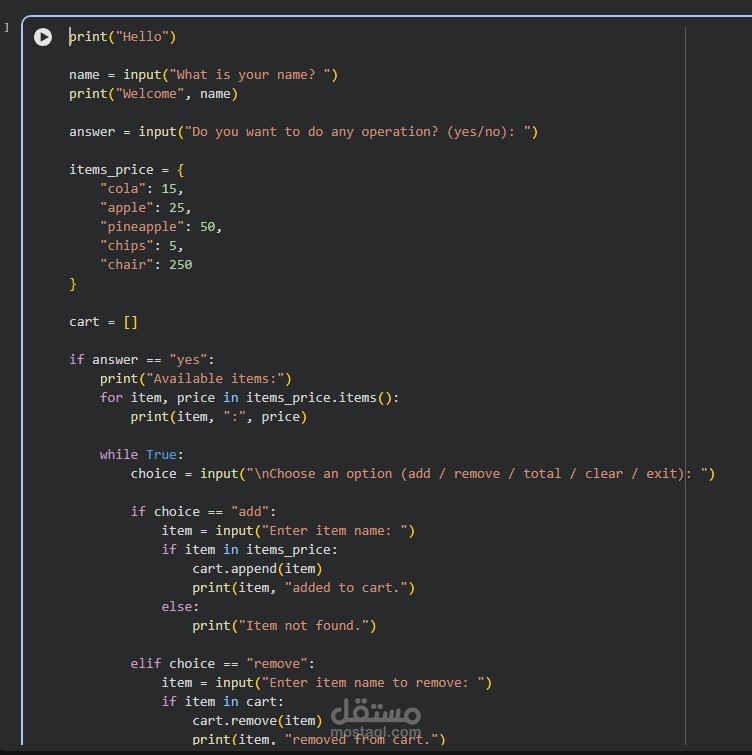Click the line name = input("What is your name? ")

(204, 75)
